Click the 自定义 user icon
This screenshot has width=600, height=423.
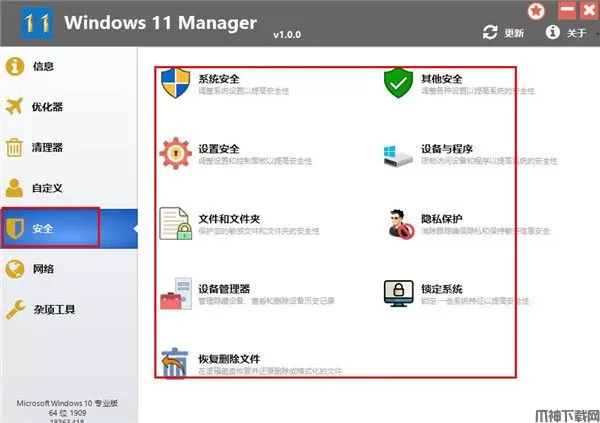pyautogui.click(x=15, y=188)
